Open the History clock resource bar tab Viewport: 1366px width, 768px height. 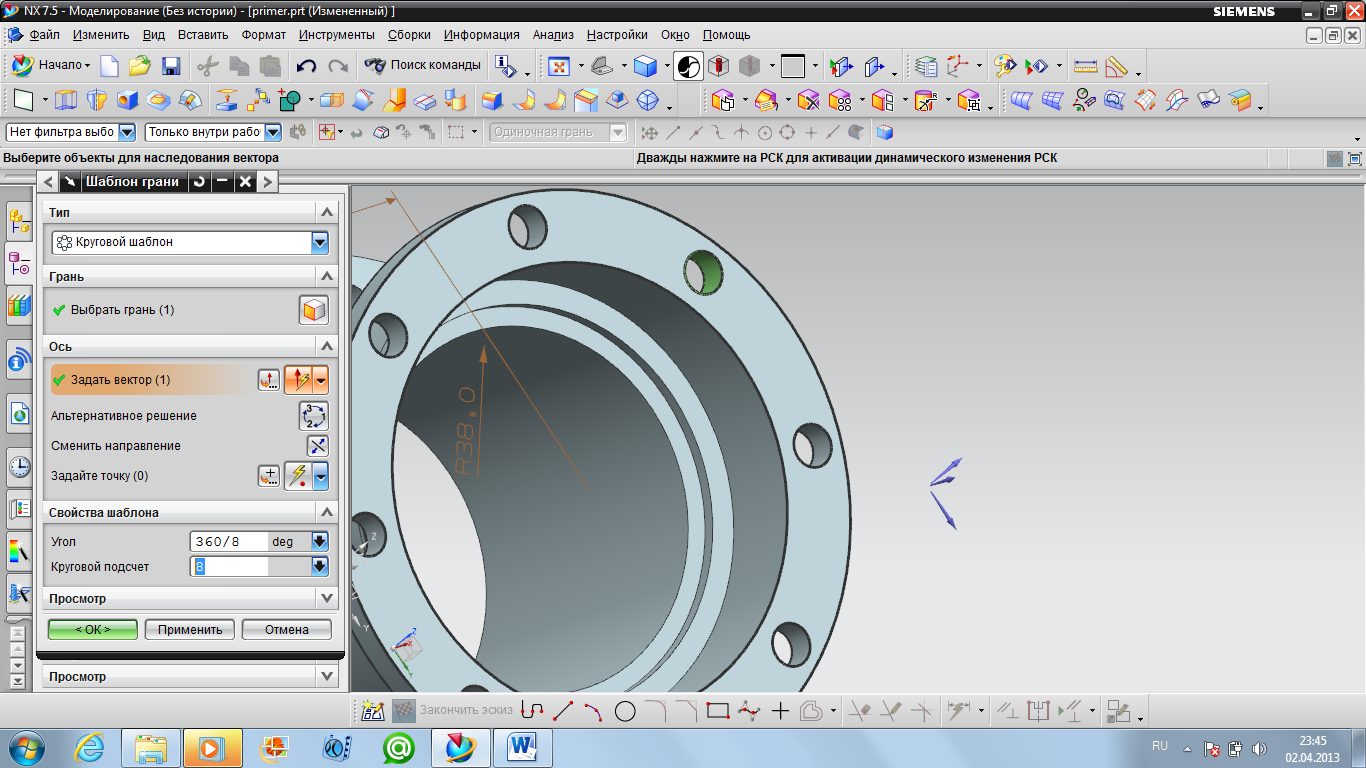tap(19, 465)
